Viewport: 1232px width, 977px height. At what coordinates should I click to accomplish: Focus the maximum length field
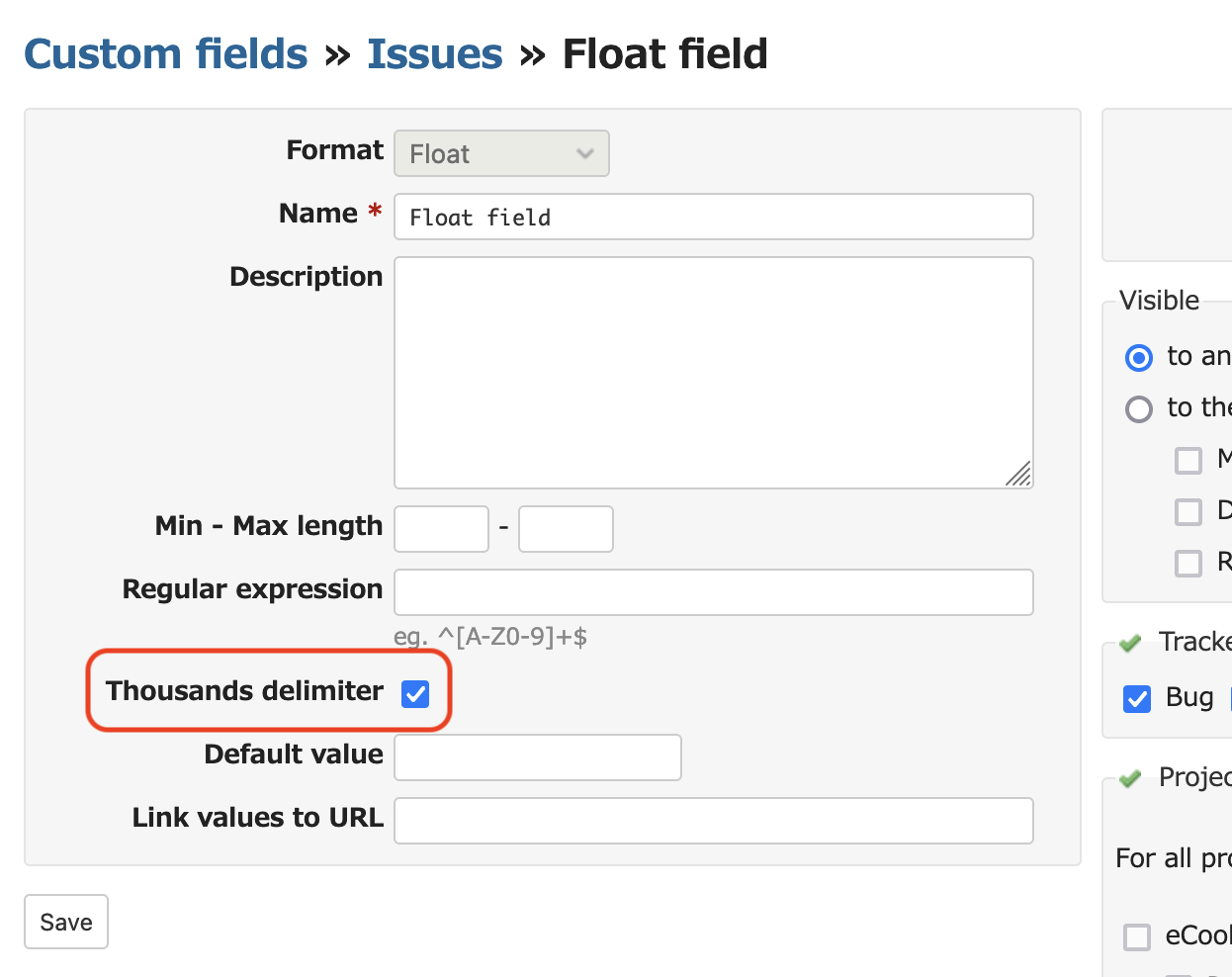(x=566, y=529)
